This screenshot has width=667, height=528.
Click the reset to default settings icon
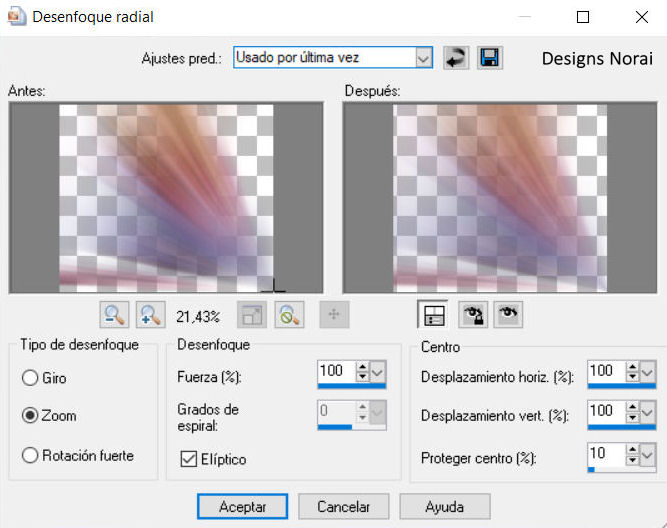pos(456,58)
